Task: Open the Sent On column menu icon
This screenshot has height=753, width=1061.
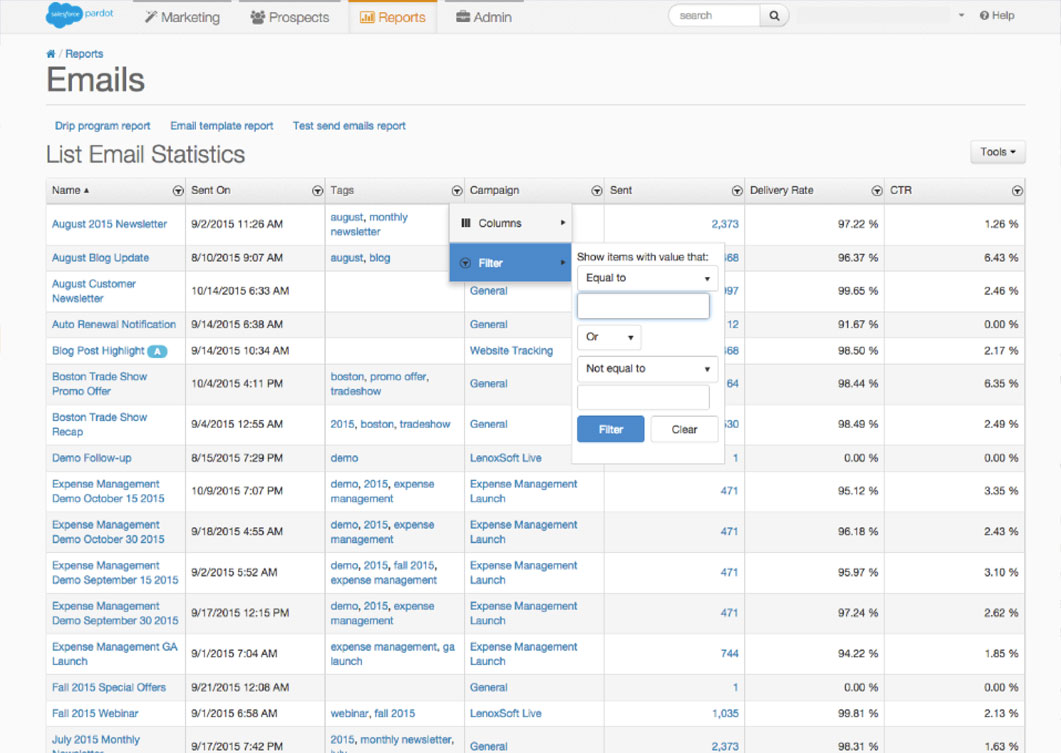Action: (x=317, y=191)
